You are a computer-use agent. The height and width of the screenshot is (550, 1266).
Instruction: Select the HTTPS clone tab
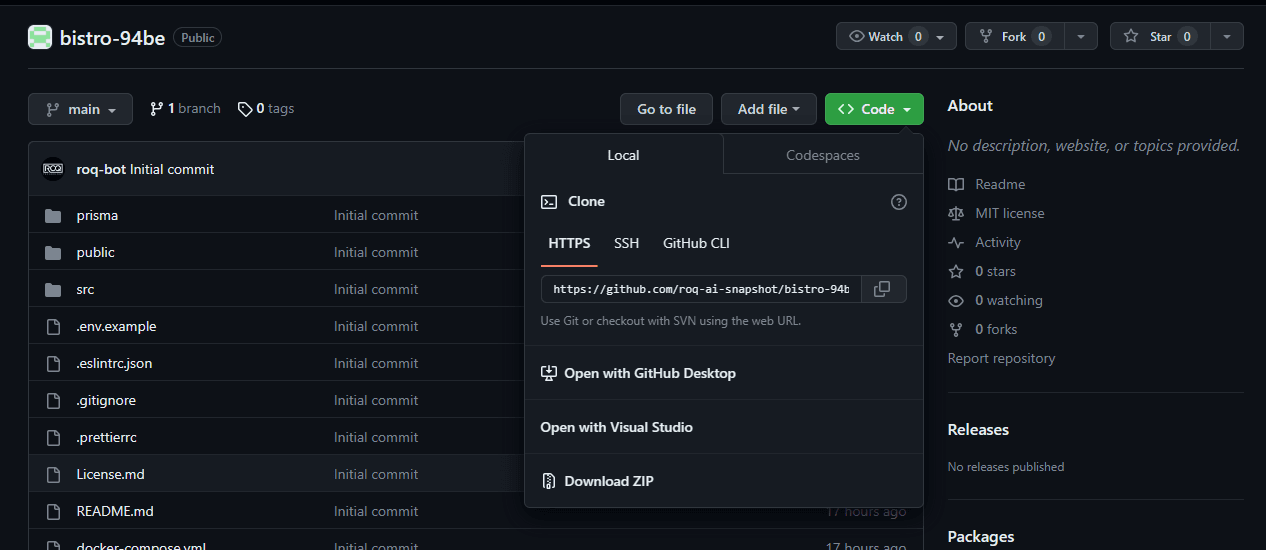569,243
